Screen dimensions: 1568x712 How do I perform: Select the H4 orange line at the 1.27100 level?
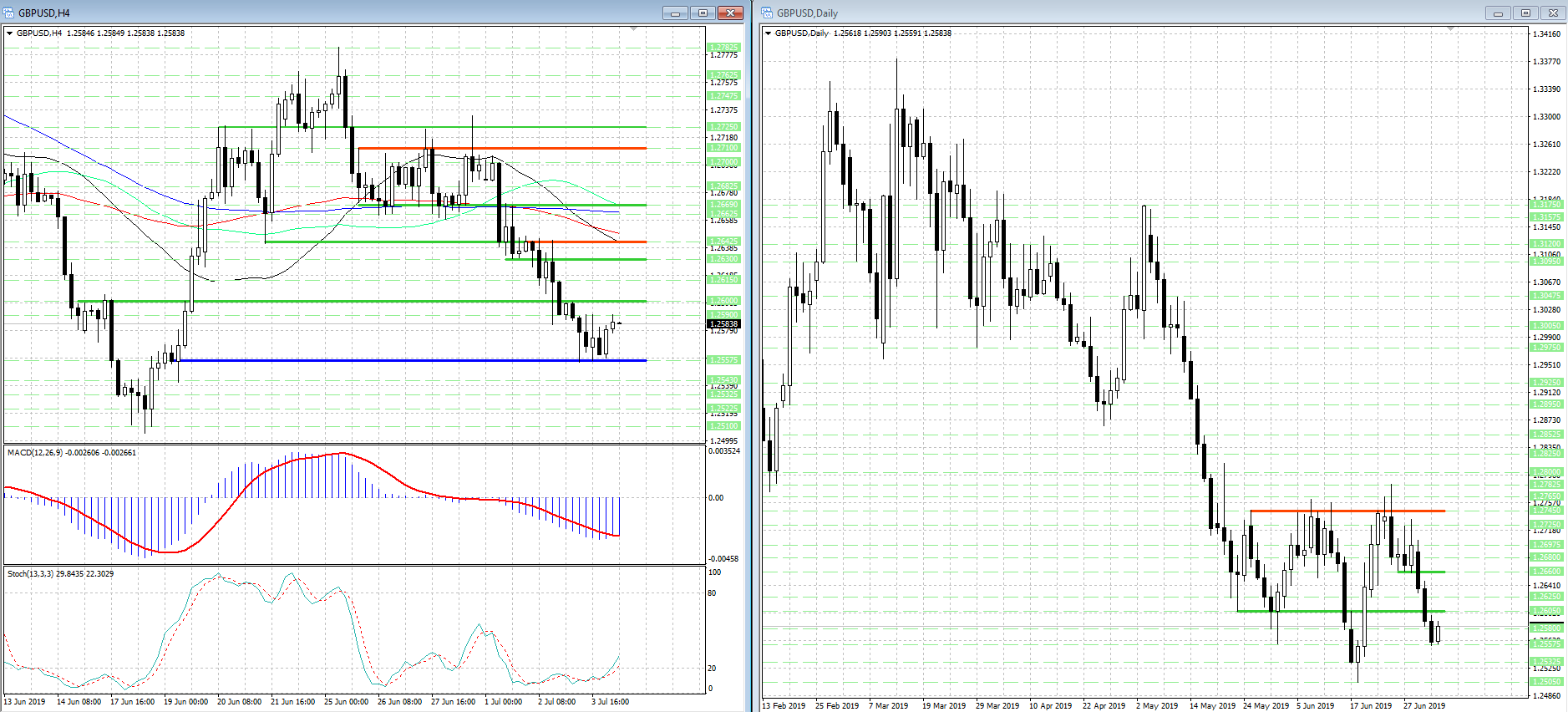(502, 148)
